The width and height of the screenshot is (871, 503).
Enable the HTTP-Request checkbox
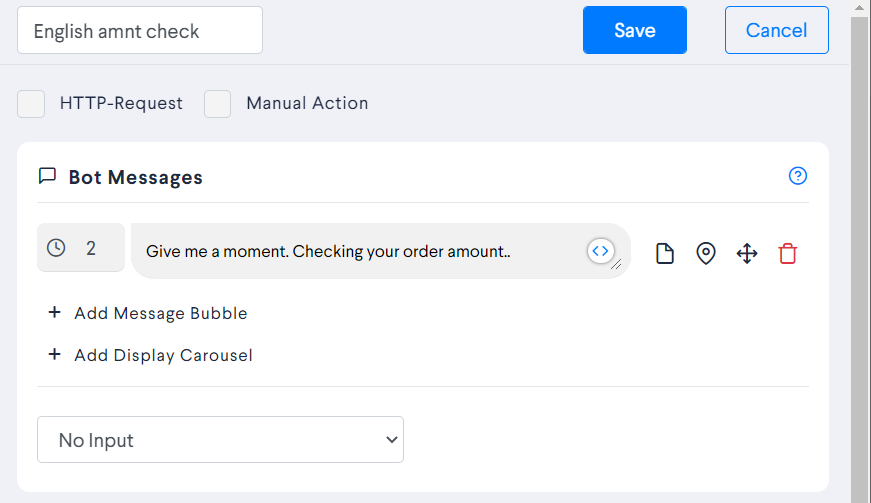(31, 104)
